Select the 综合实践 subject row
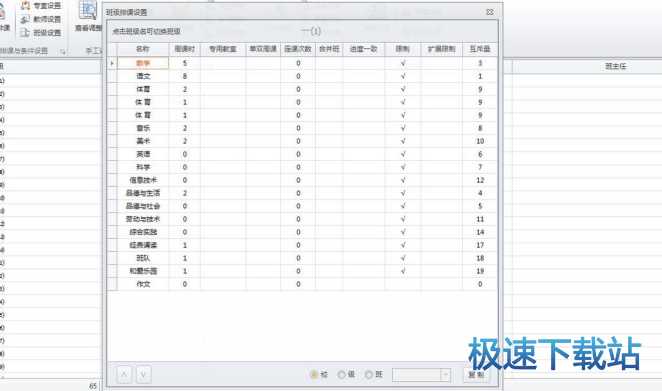 [x=302, y=232]
